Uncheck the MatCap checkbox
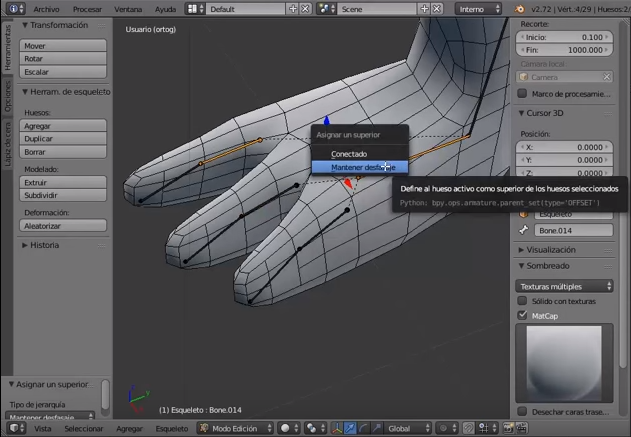Image resolution: width=631 pixels, height=437 pixels. pyautogui.click(x=522, y=315)
